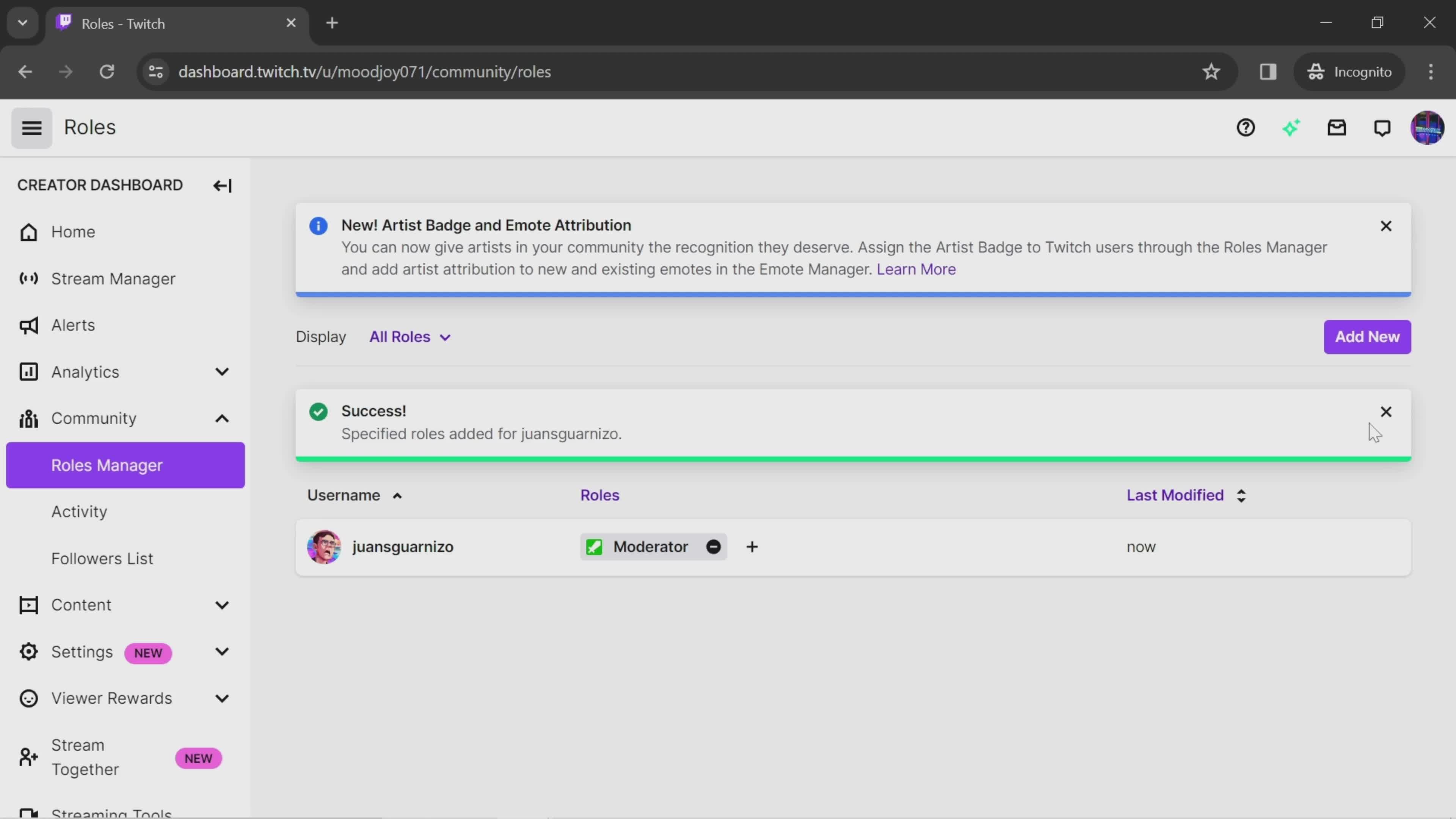Screen dimensions: 1456x819
Task: Sort by Roles column header
Action: [x=599, y=495]
